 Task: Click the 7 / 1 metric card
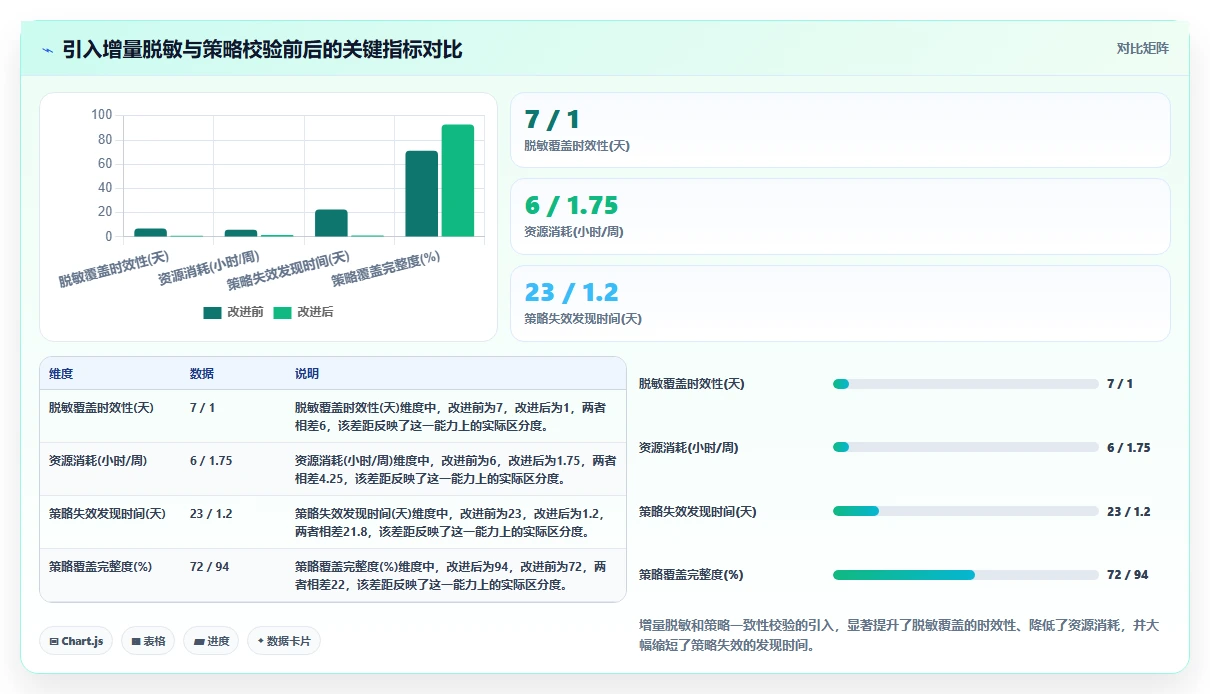[840, 130]
